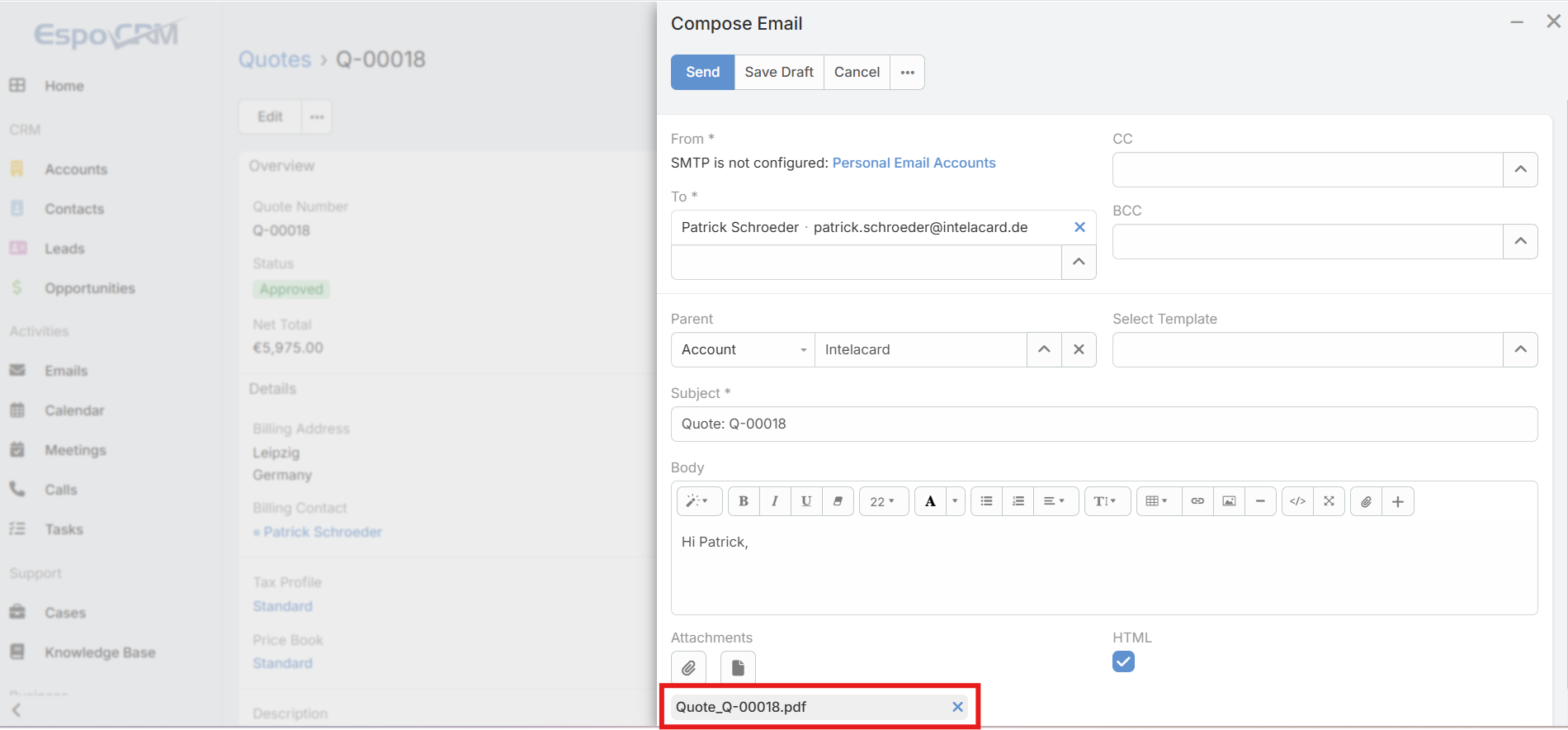Open the table insert dropdown

[x=1159, y=501]
